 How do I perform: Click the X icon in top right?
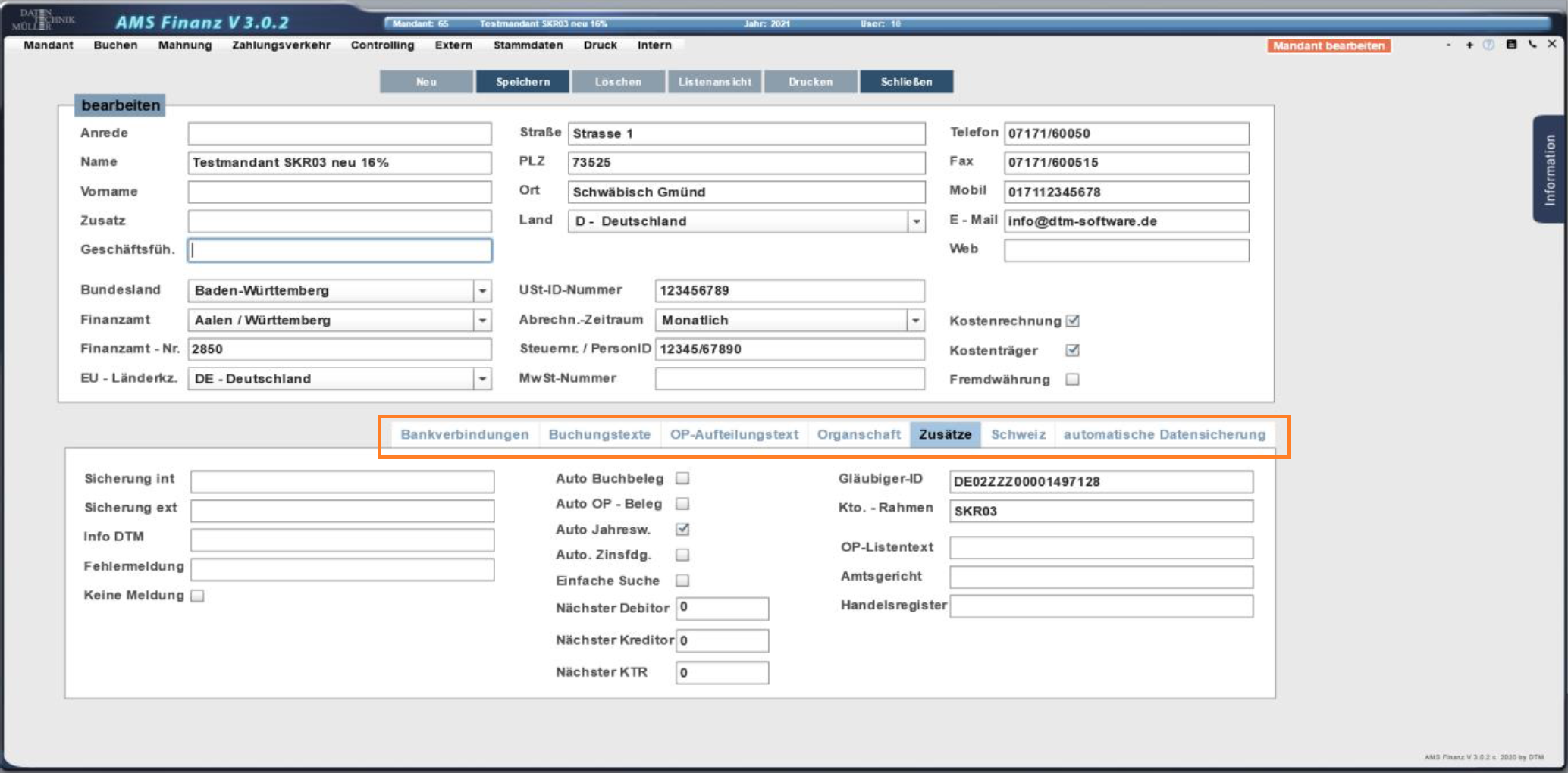click(x=1552, y=44)
